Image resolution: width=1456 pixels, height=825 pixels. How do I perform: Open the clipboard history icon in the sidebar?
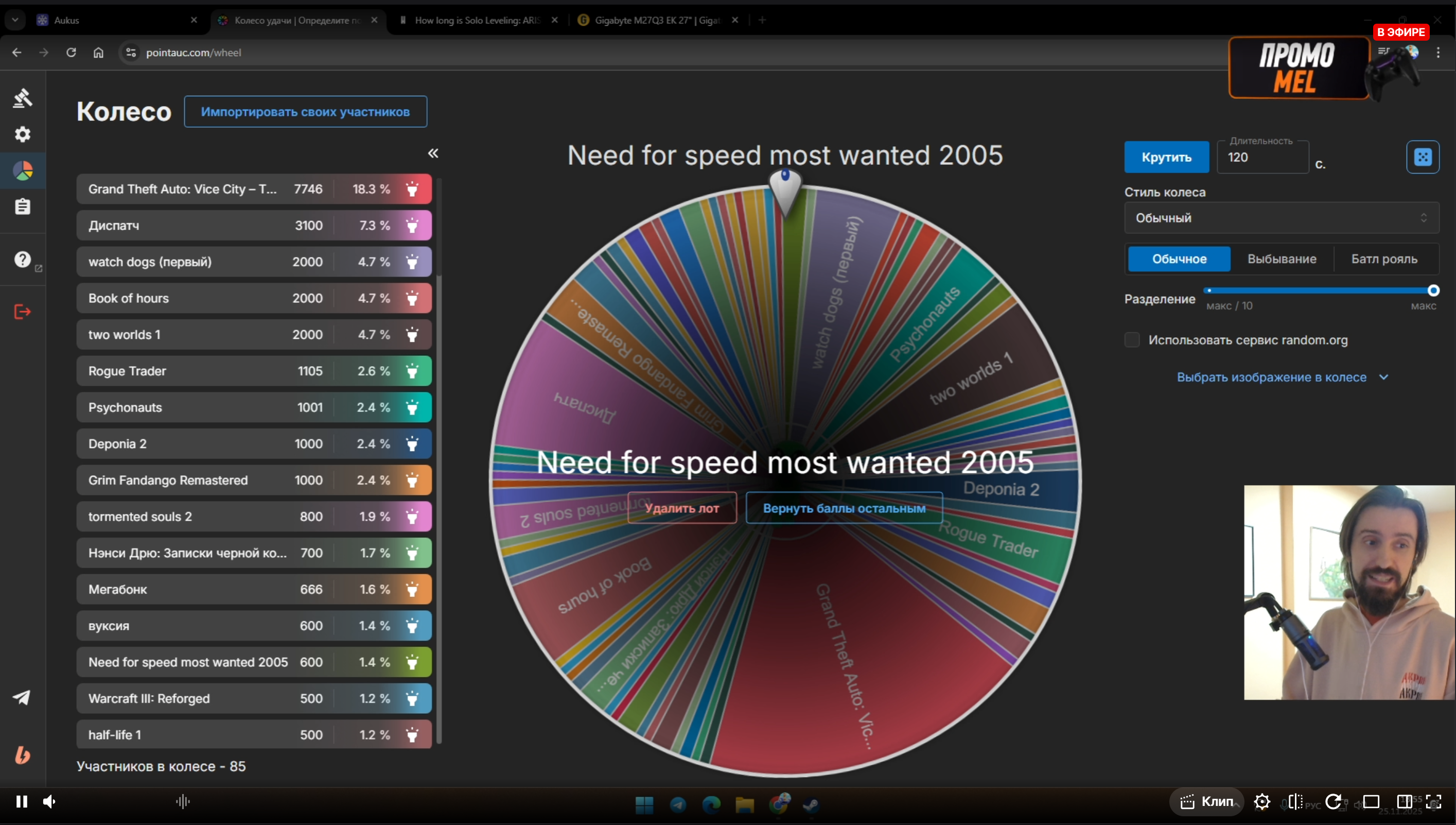pyautogui.click(x=23, y=207)
